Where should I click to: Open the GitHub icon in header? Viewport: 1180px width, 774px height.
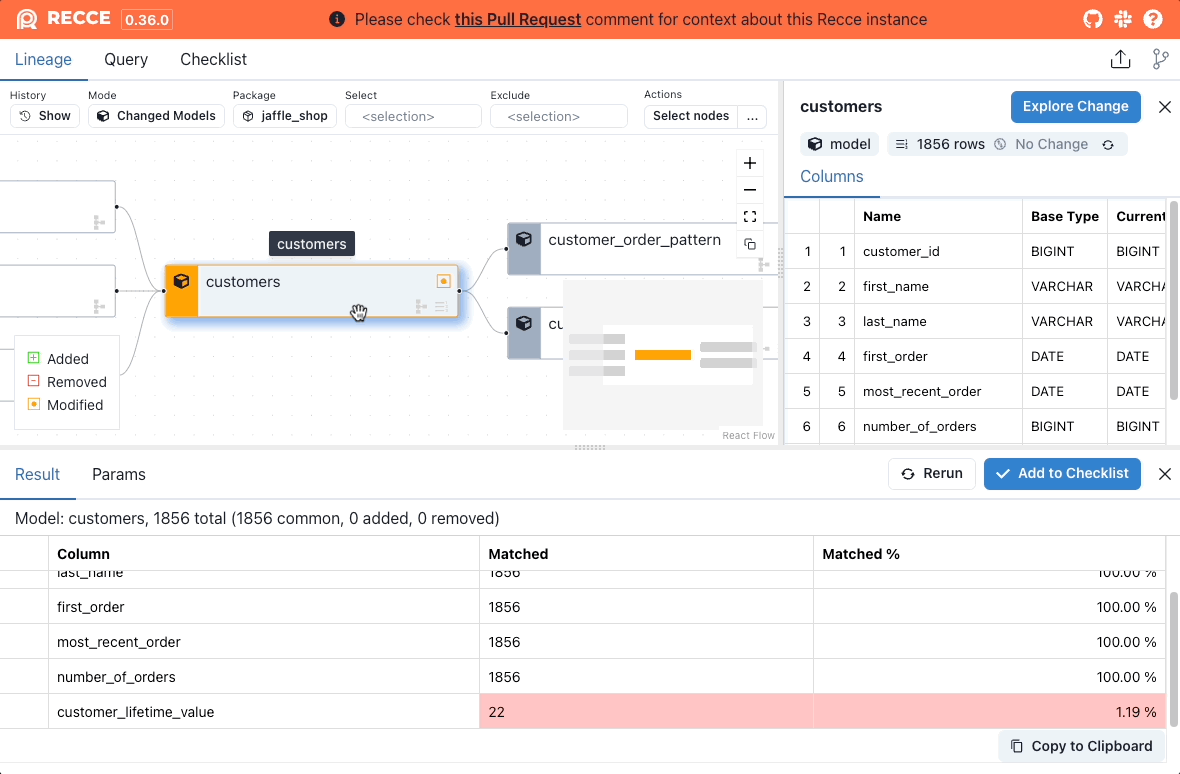1094,19
